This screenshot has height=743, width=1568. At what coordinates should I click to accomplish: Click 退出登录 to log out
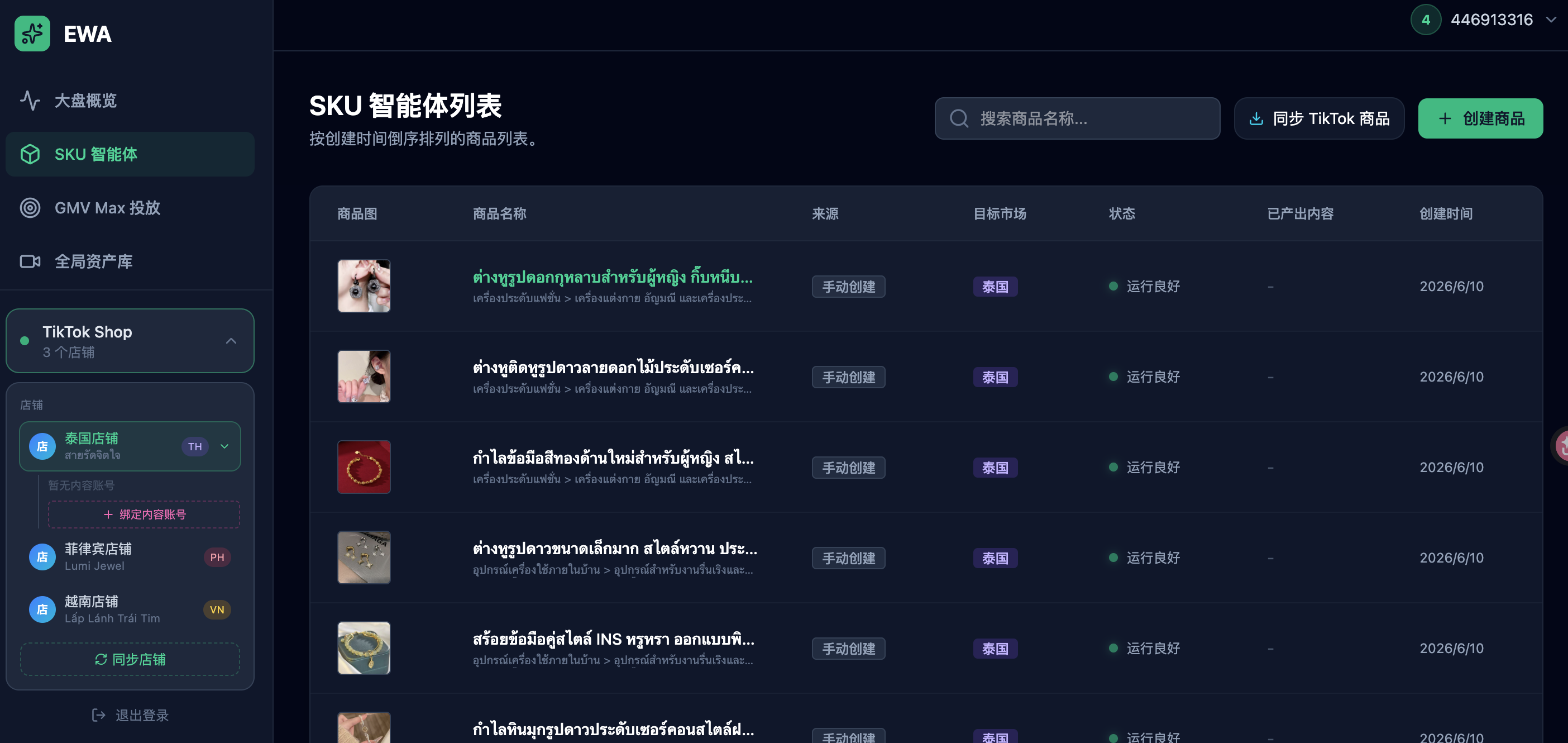130,715
